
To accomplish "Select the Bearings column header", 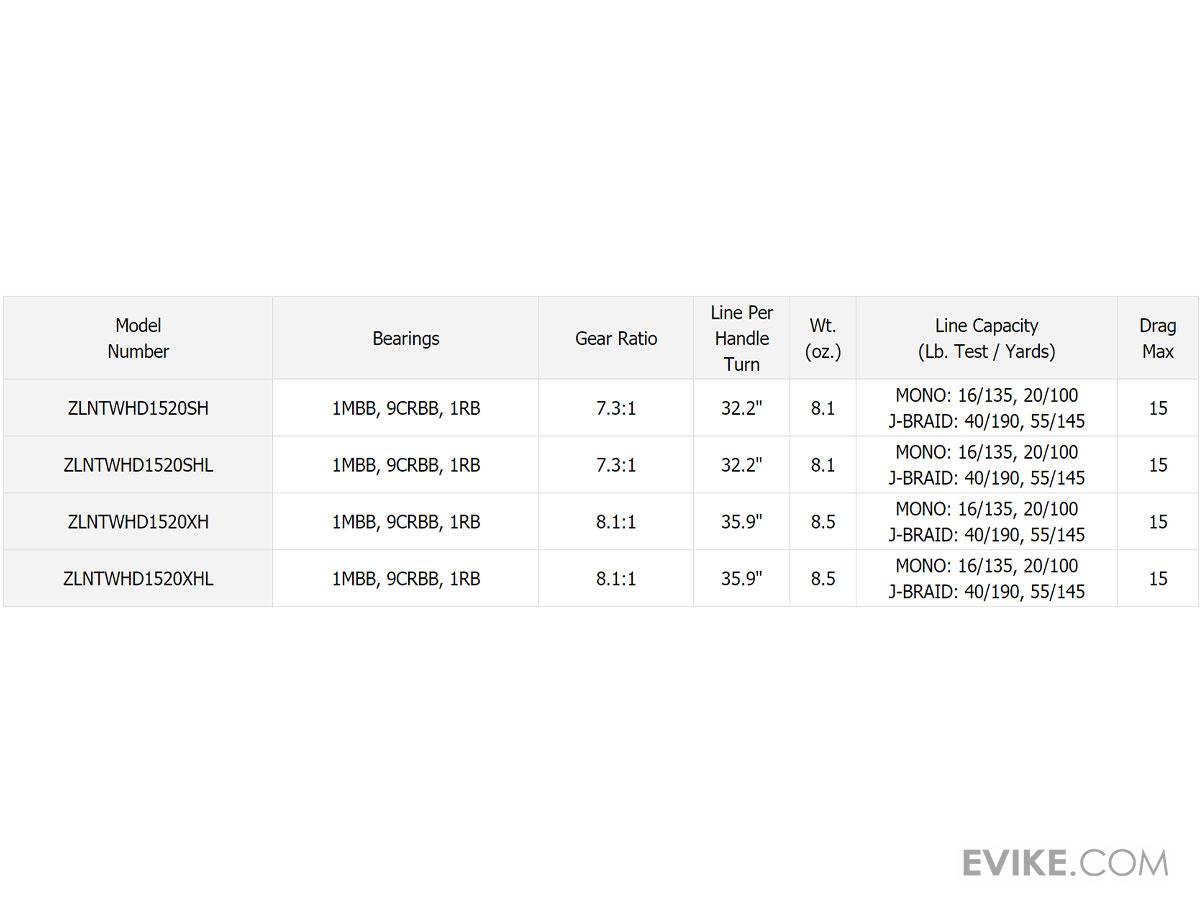I will pos(405,338).
